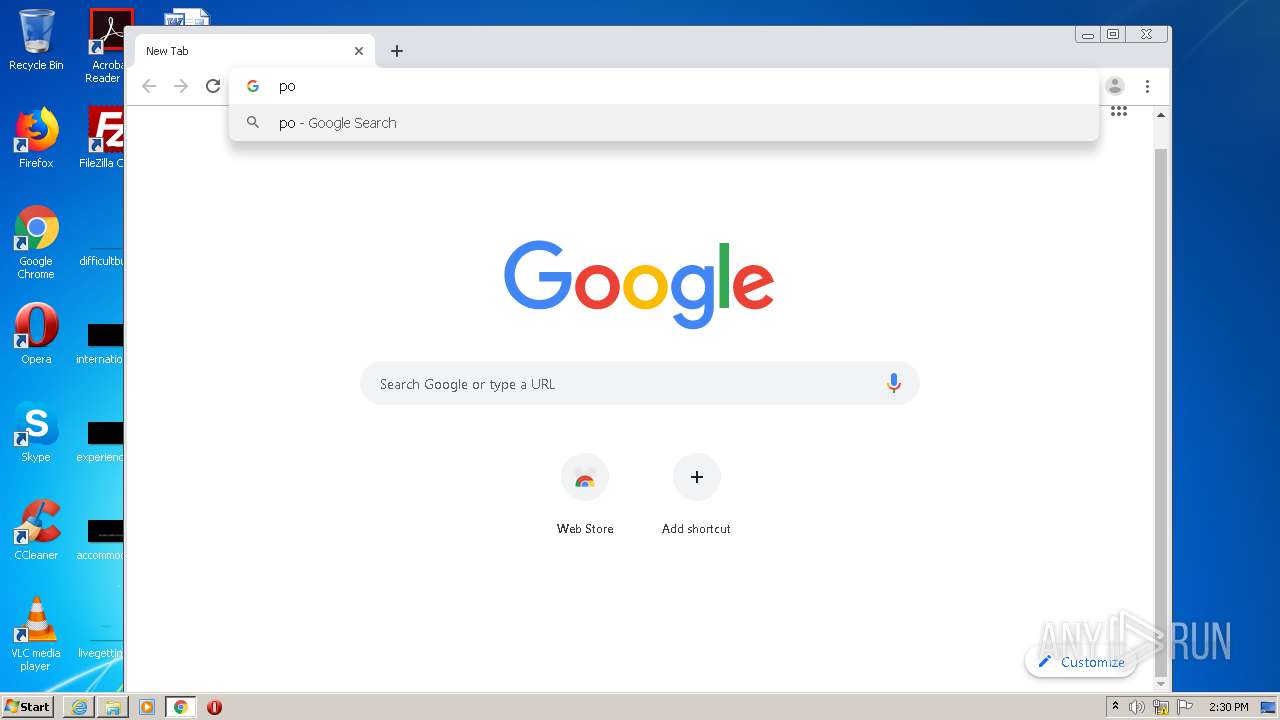Click the voice search microphone

click(894, 383)
